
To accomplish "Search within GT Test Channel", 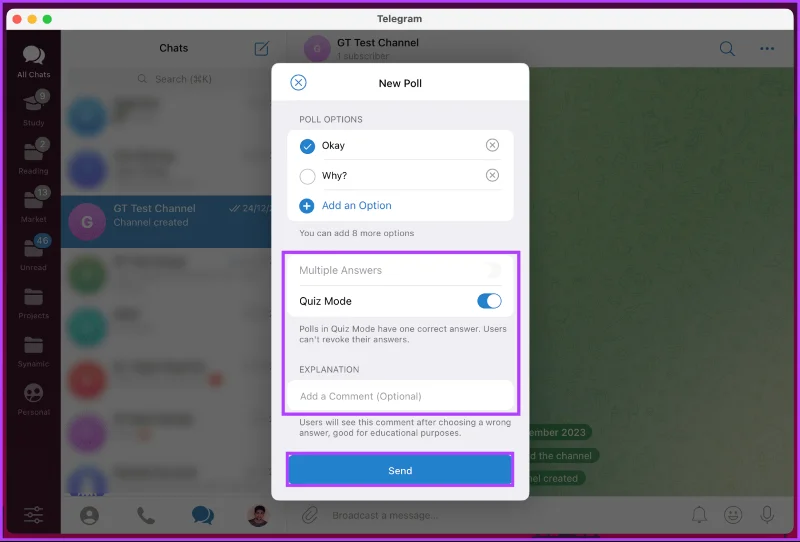I will click(727, 49).
